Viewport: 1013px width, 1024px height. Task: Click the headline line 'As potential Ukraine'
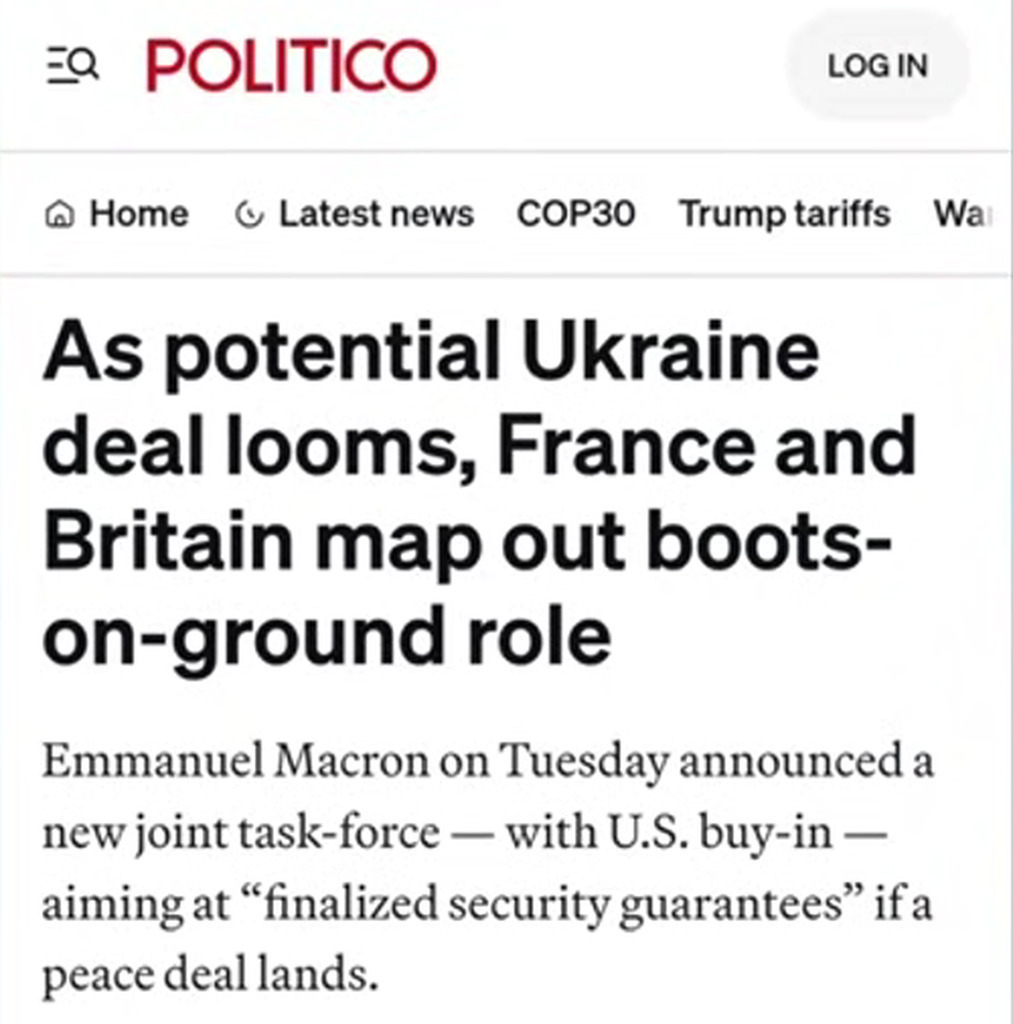(430, 355)
